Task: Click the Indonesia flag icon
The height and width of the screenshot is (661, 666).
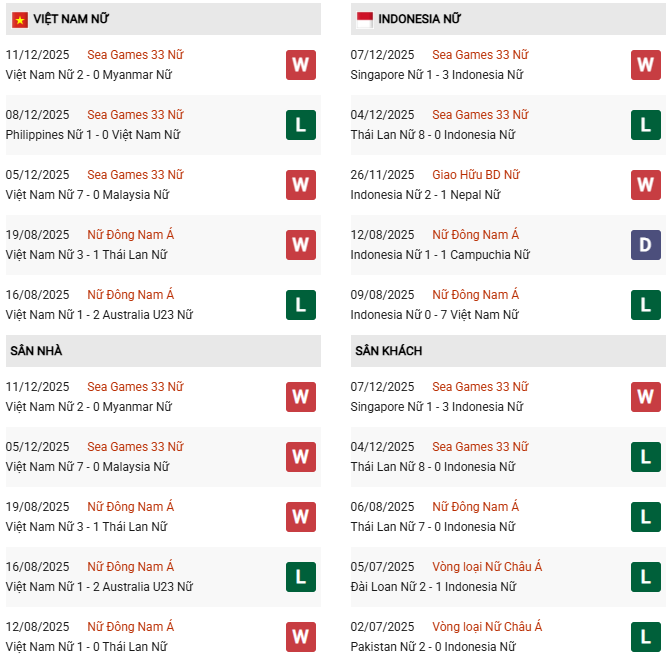Action: click(x=364, y=19)
